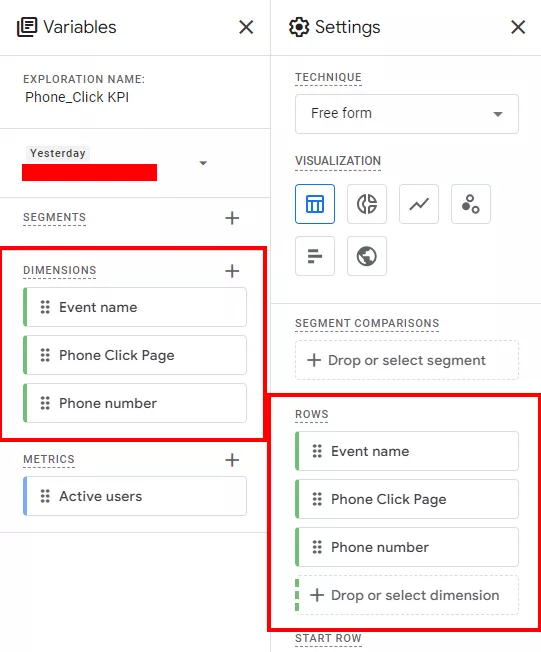
Task: Select the Active users metric
Action: [x=135, y=496]
